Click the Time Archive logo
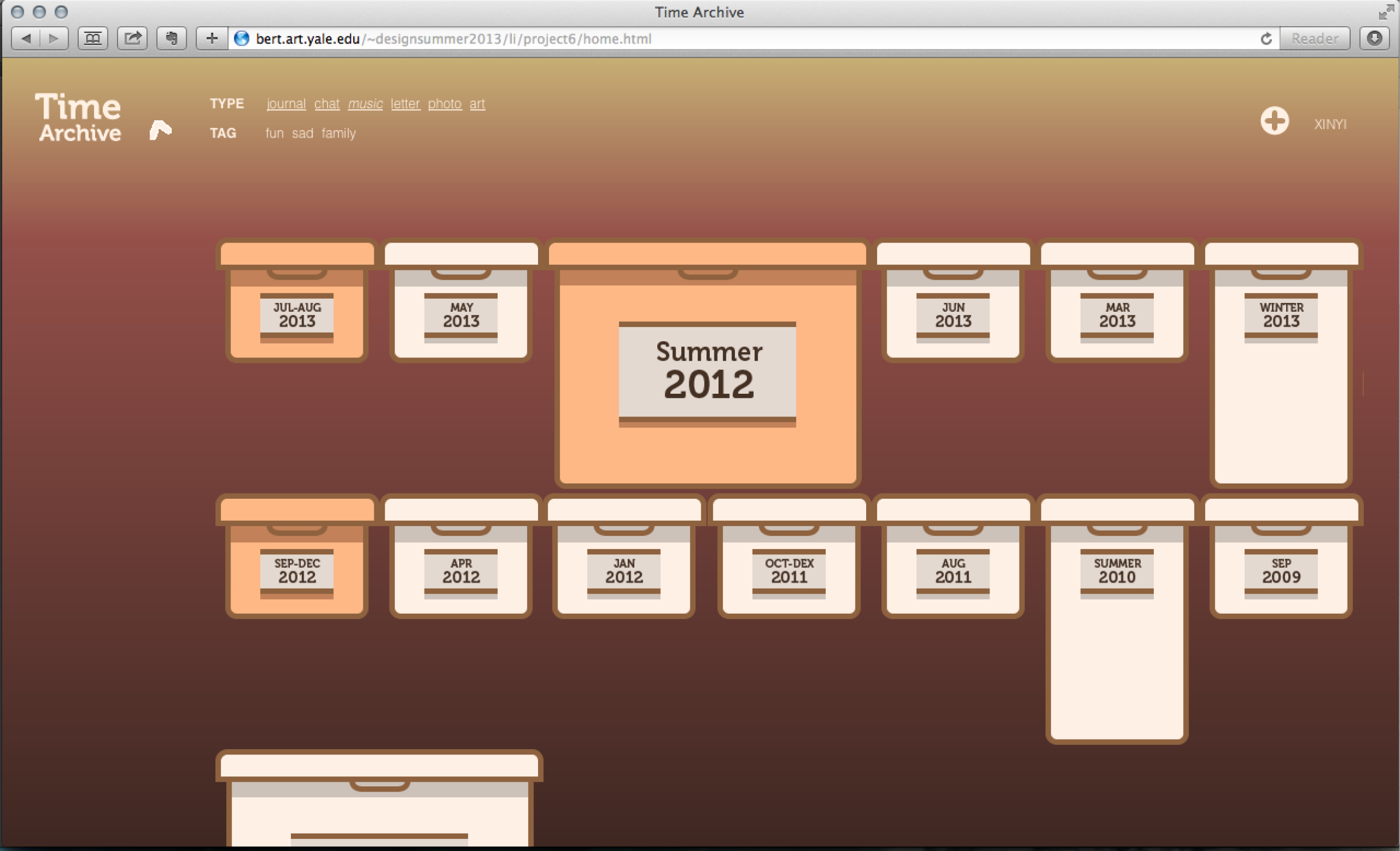Screen dimensions: 1400x851 click(78, 117)
